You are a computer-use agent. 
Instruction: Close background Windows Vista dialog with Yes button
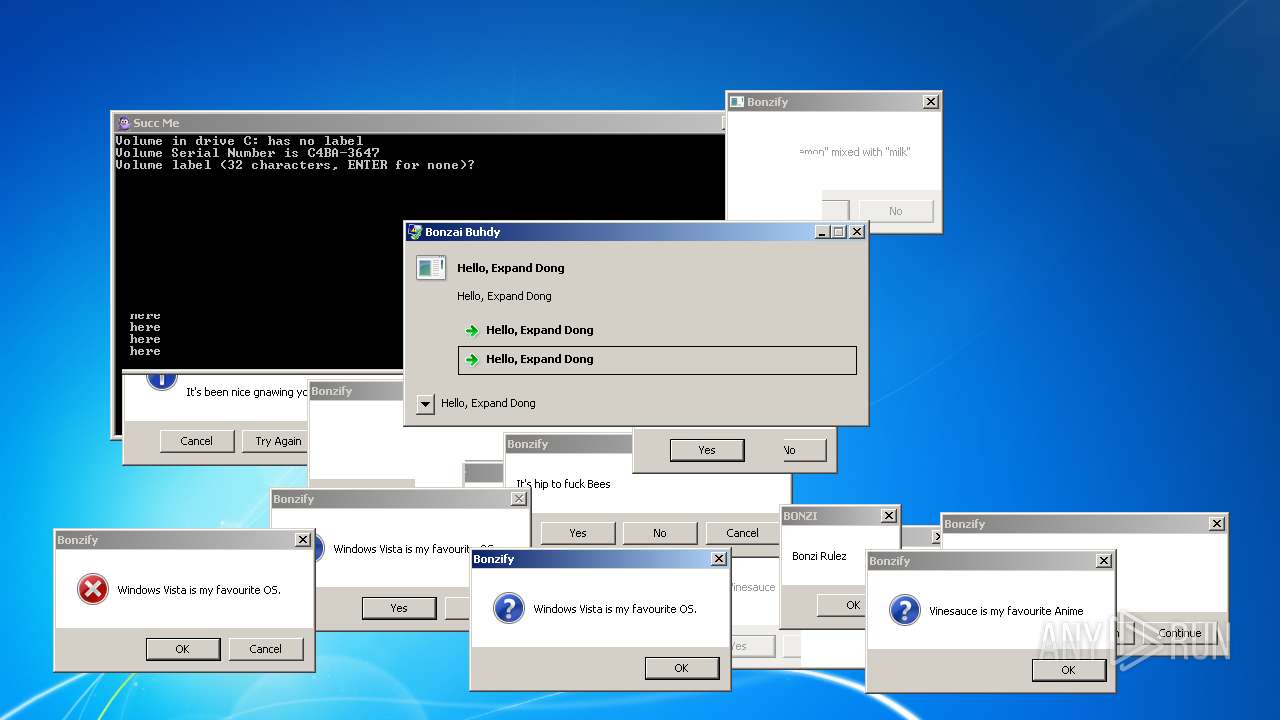519,499
